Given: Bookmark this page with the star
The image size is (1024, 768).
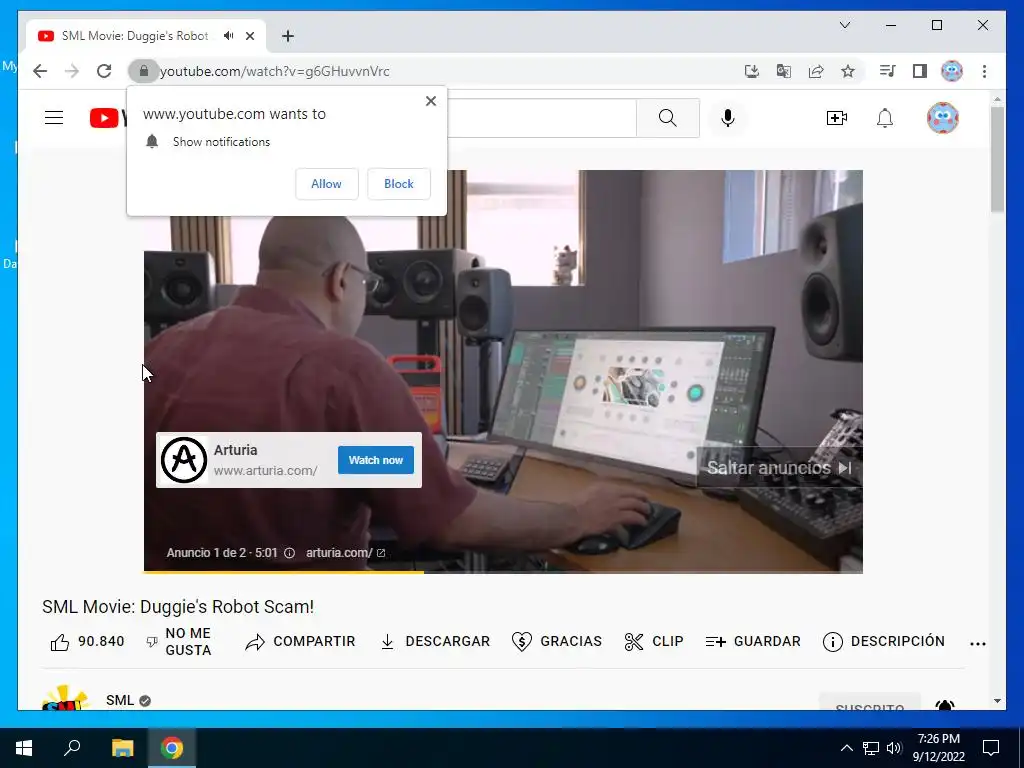Looking at the screenshot, I should point(848,71).
